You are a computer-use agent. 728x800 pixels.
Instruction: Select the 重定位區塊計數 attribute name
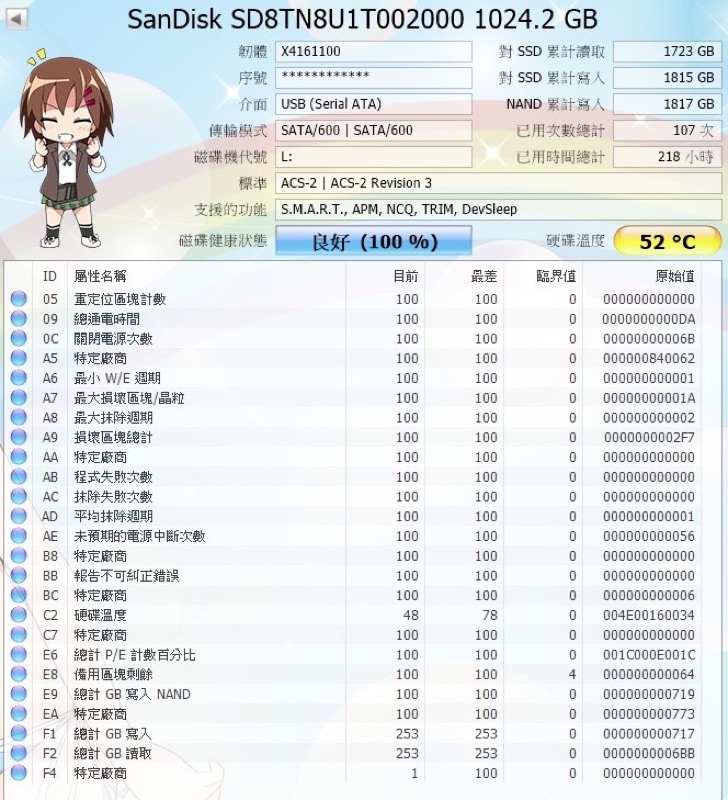tap(120, 299)
